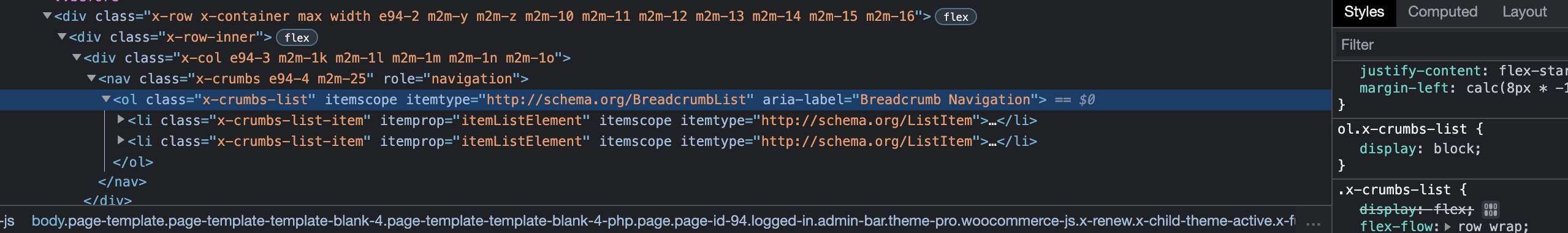Screen dimensions: 1568x233
Task: Expand the flex-flow shorthand property
Action: click(1448, 226)
